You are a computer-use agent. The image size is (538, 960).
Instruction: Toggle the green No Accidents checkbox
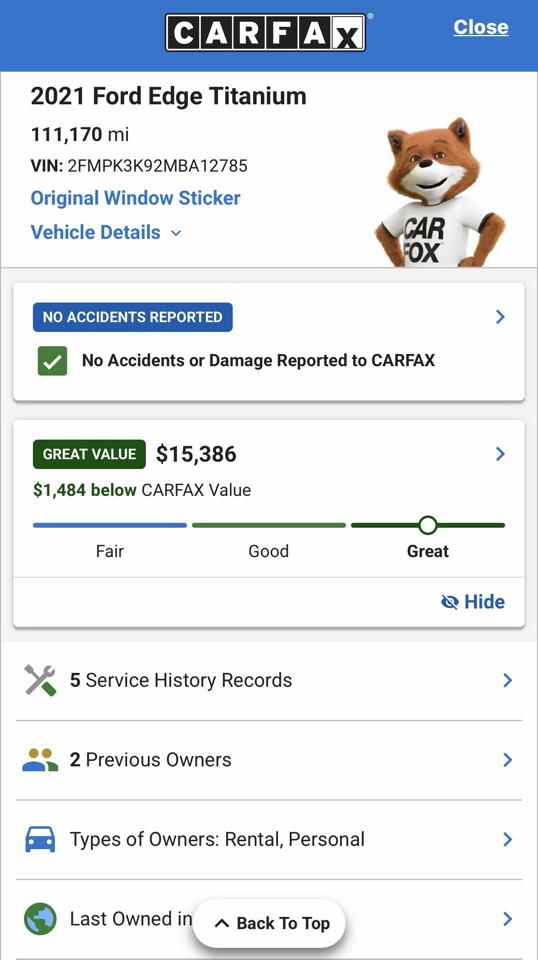click(x=53, y=361)
